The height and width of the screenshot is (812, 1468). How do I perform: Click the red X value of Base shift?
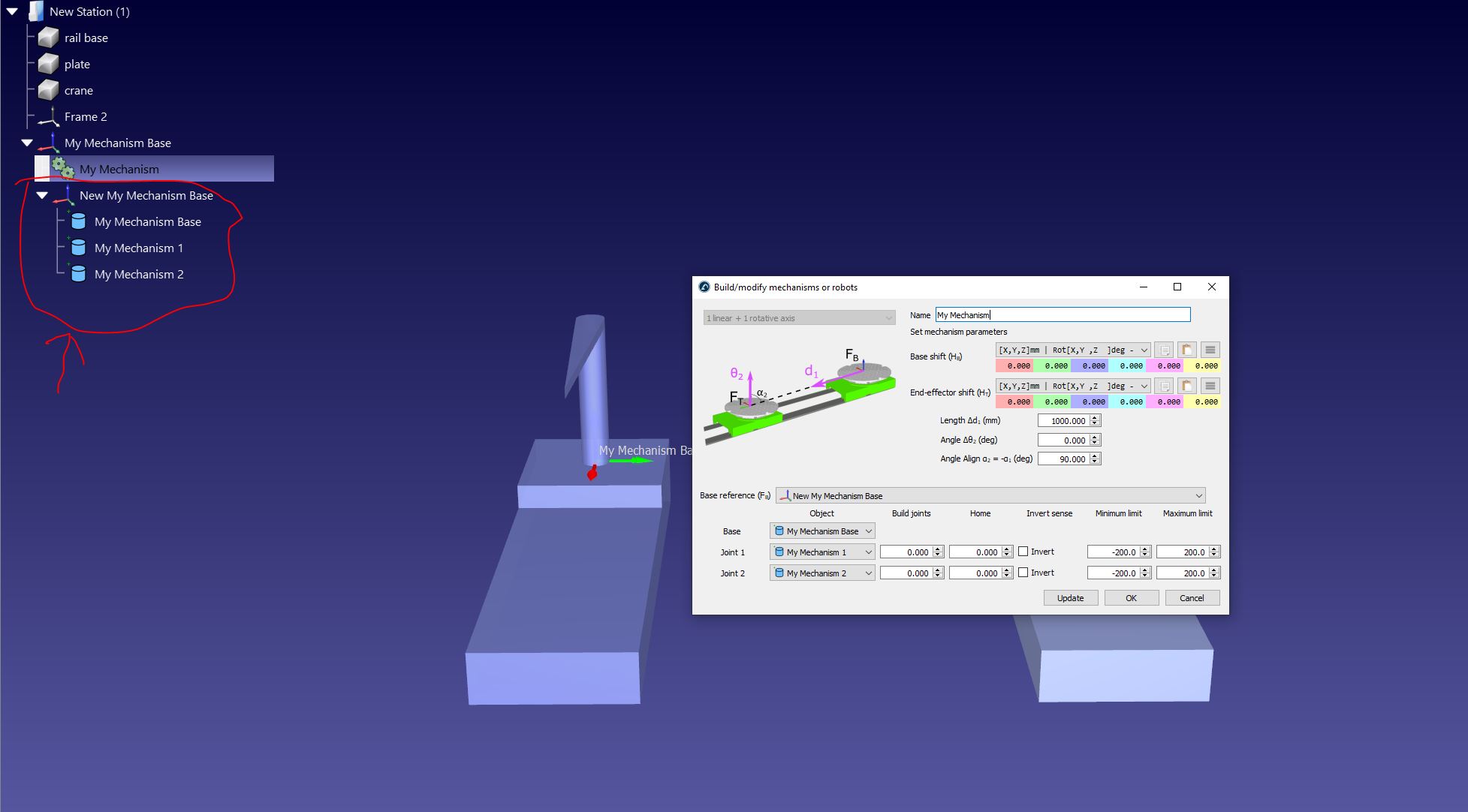1014,366
